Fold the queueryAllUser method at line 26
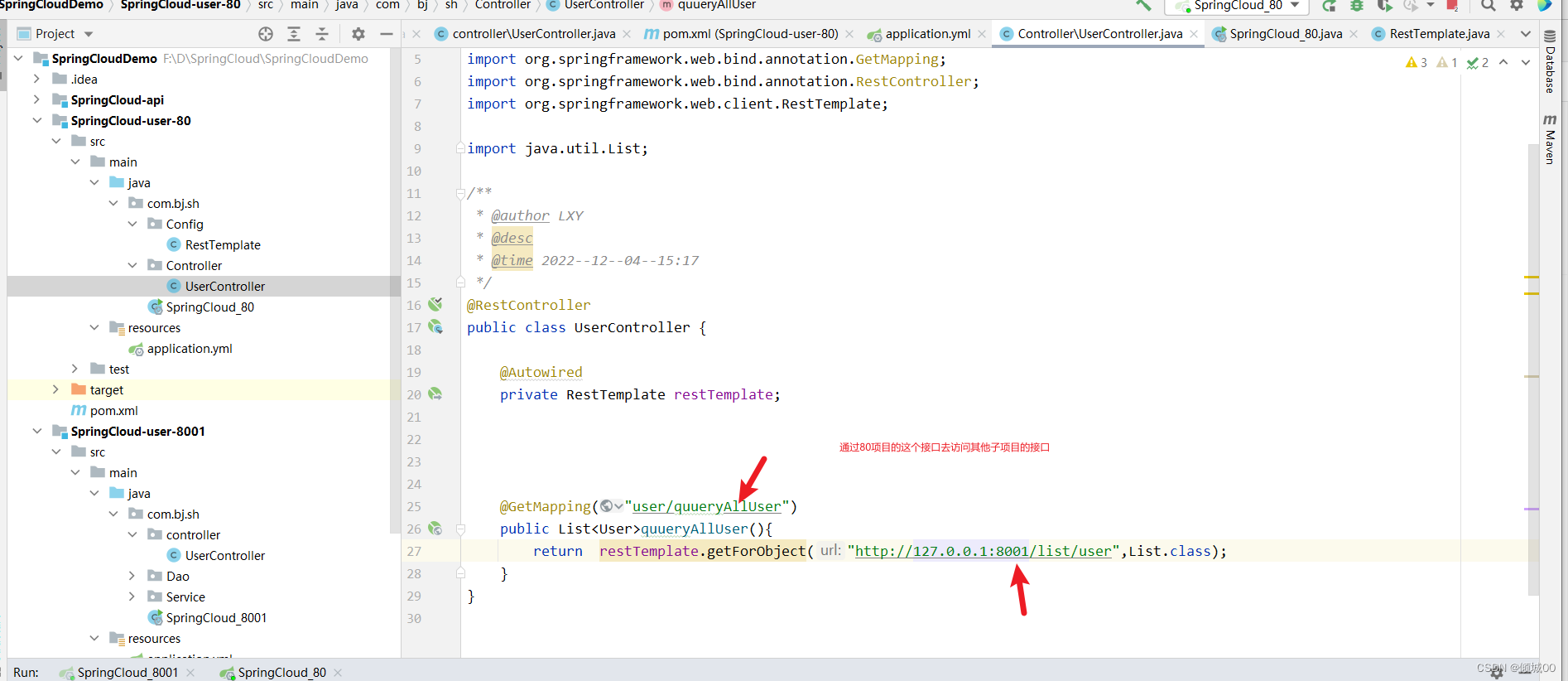Screen dimensions: 1568x681 coord(460,529)
